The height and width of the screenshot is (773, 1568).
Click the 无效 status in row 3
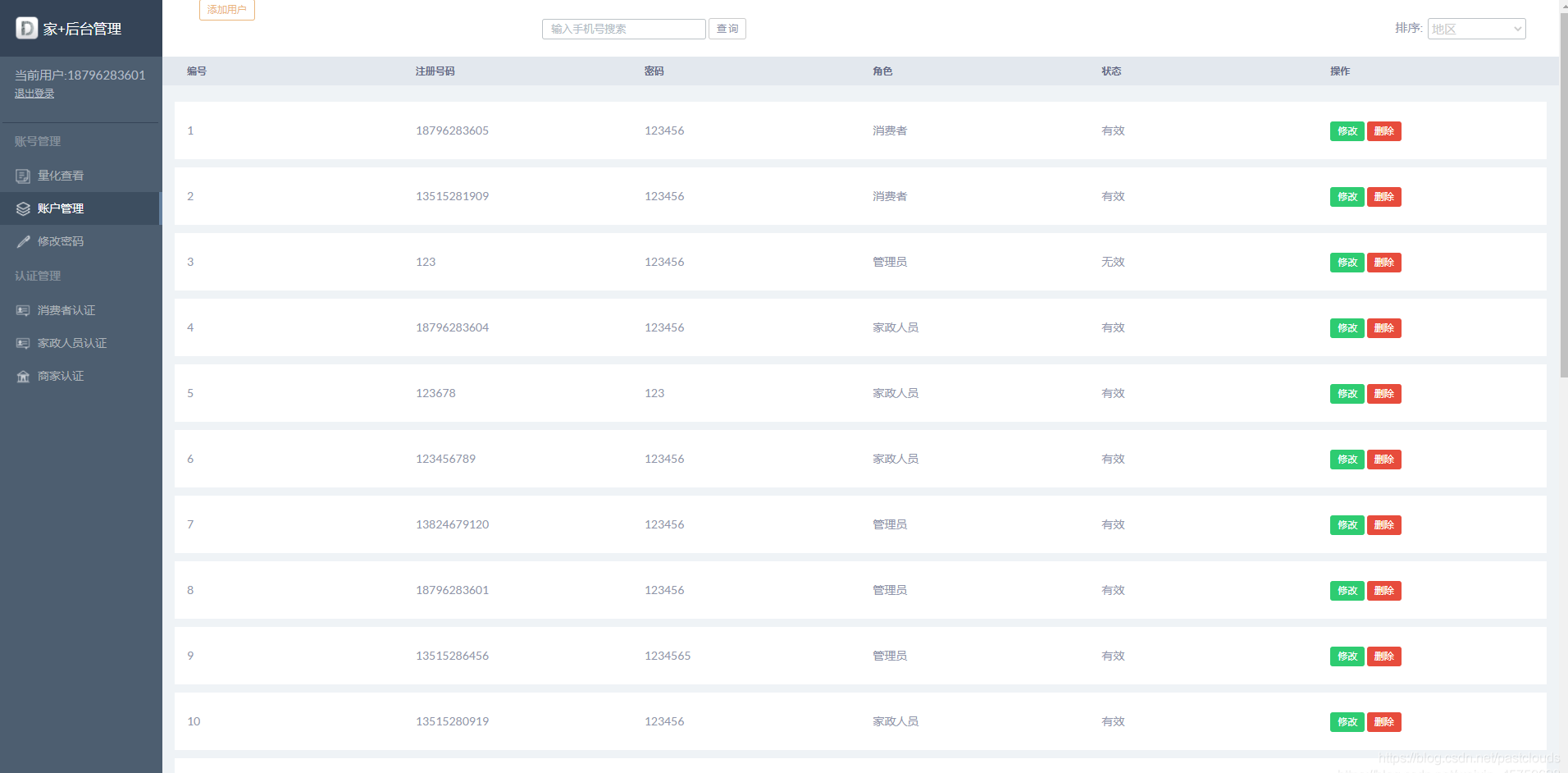point(1113,262)
